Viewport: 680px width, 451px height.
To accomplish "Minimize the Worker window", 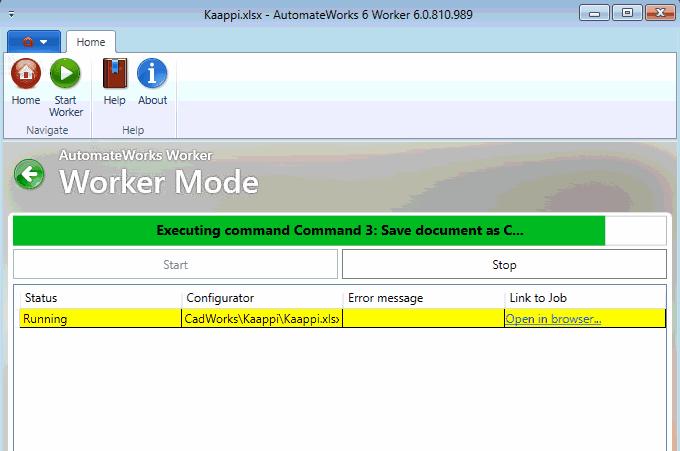I will 595,13.
